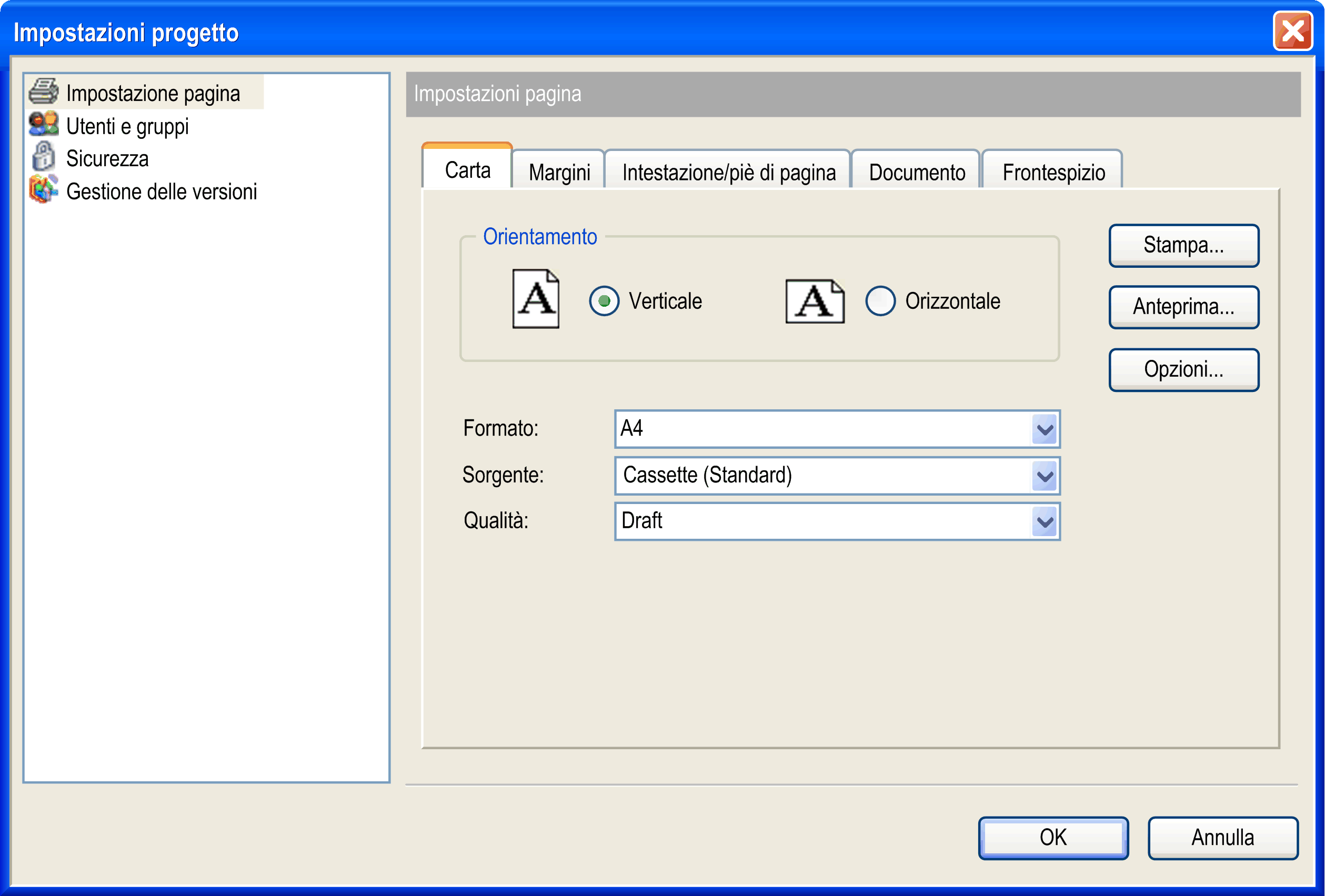The image size is (1325, 896).
Task: Switch to the Margini tab
Action: (559, 172)
